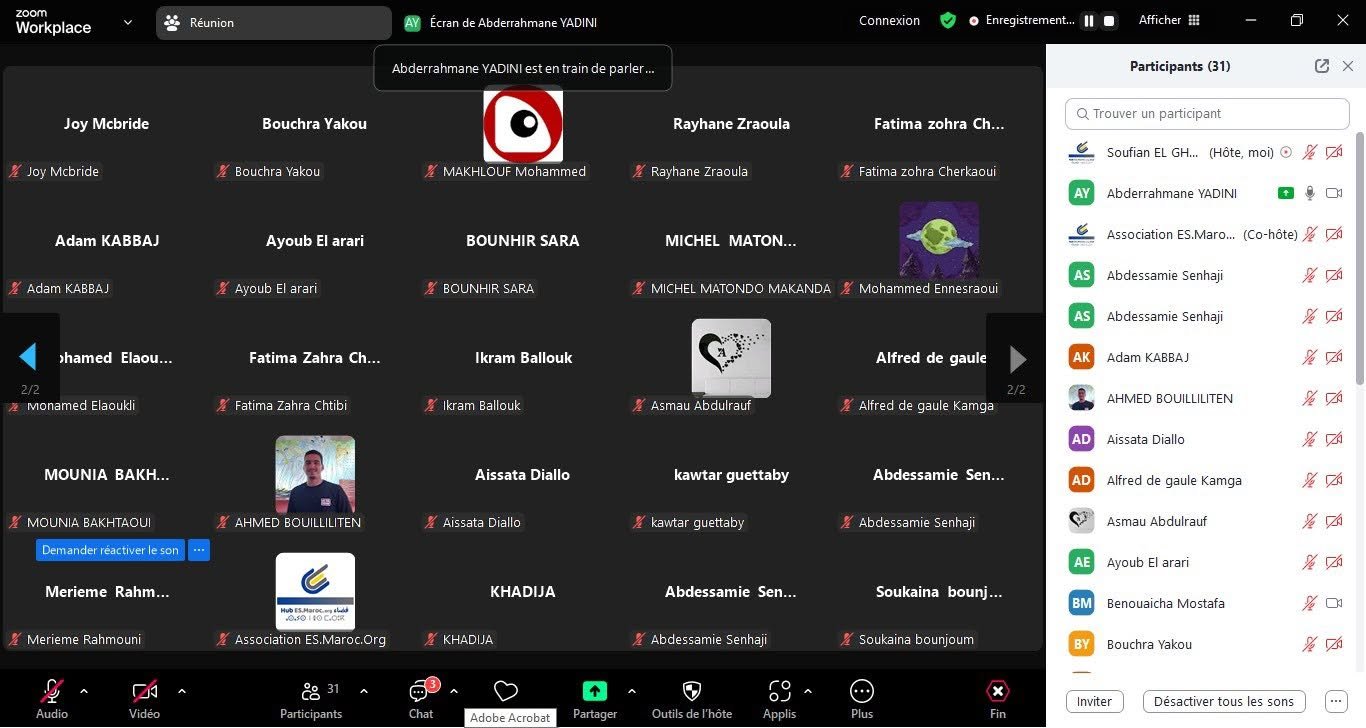Select Écran de Abderrahmane YADINI tab

(500, 22)
